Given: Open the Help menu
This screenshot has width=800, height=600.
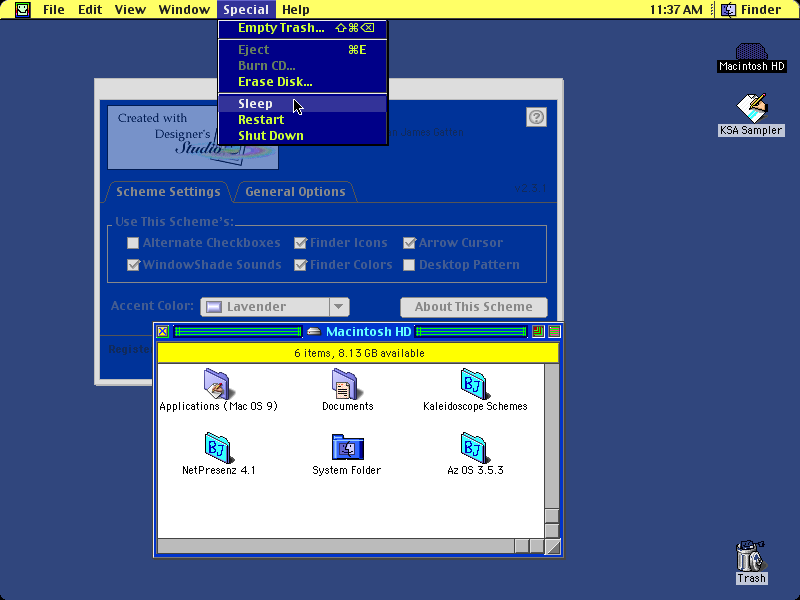Looking at the screenshot, I should click(296, 9).
